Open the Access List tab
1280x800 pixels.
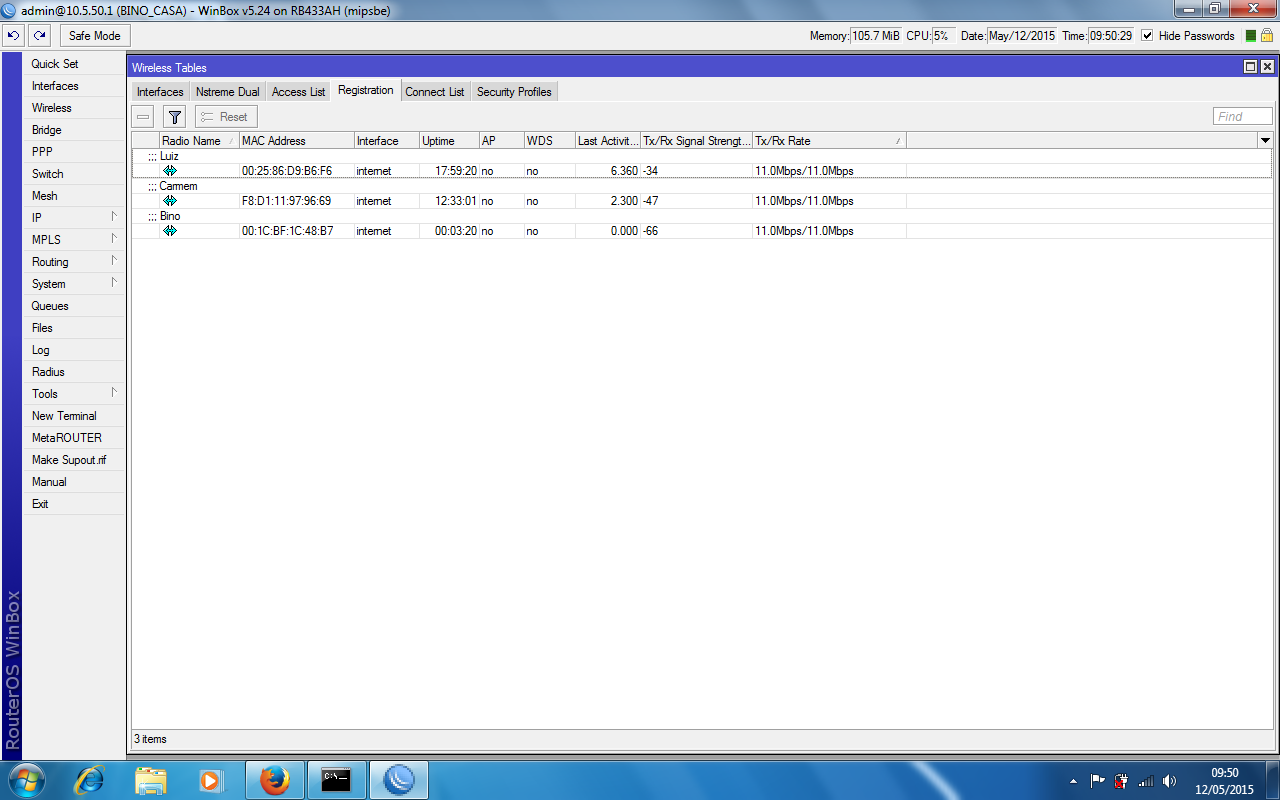298,92
